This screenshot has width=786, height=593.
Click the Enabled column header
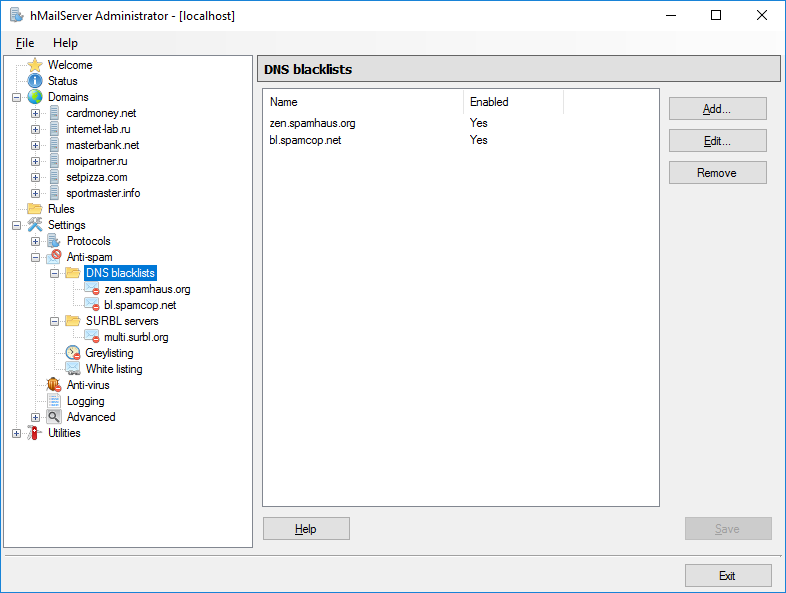pos(514,102)
